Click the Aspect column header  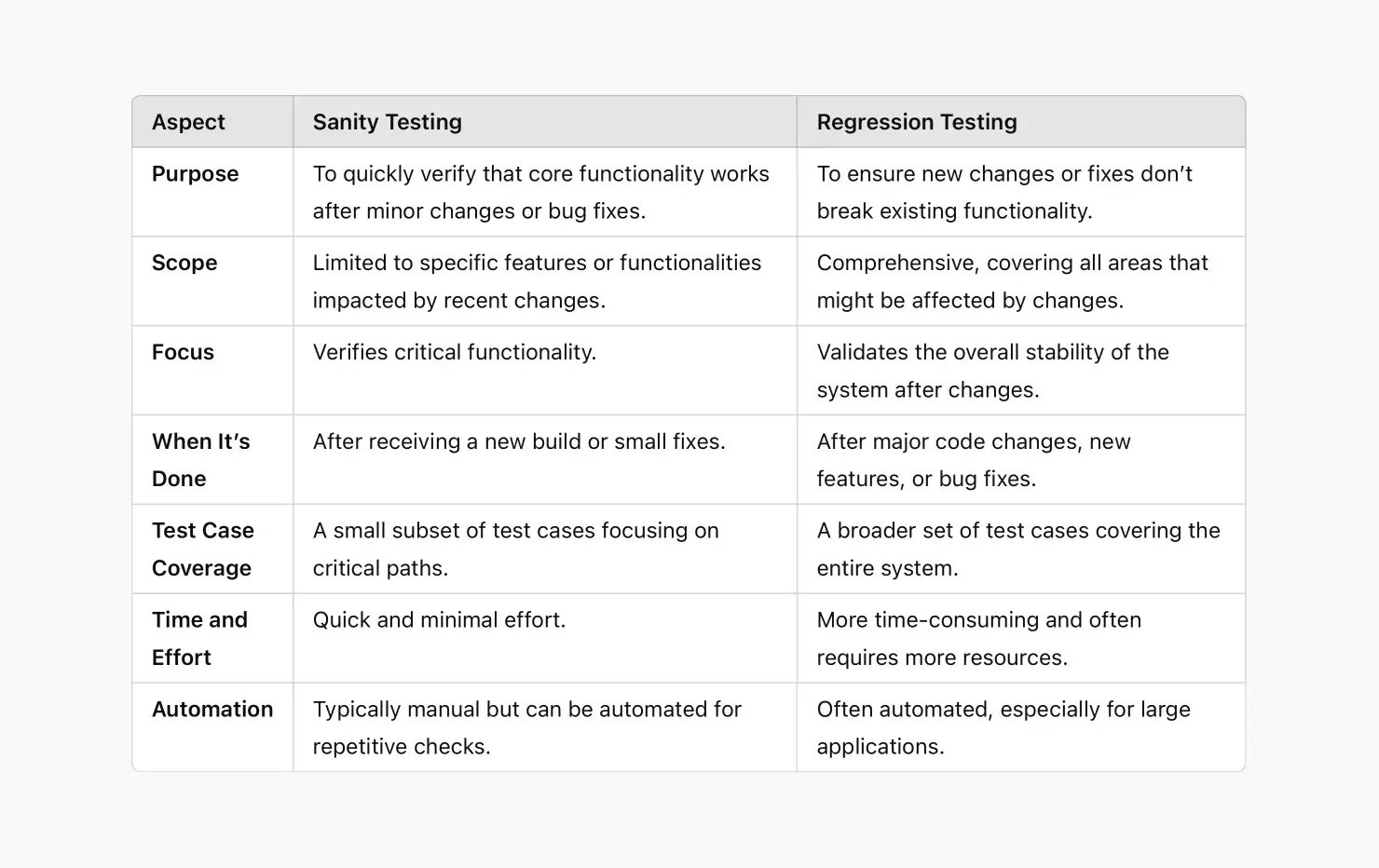(x=188, y=122)
